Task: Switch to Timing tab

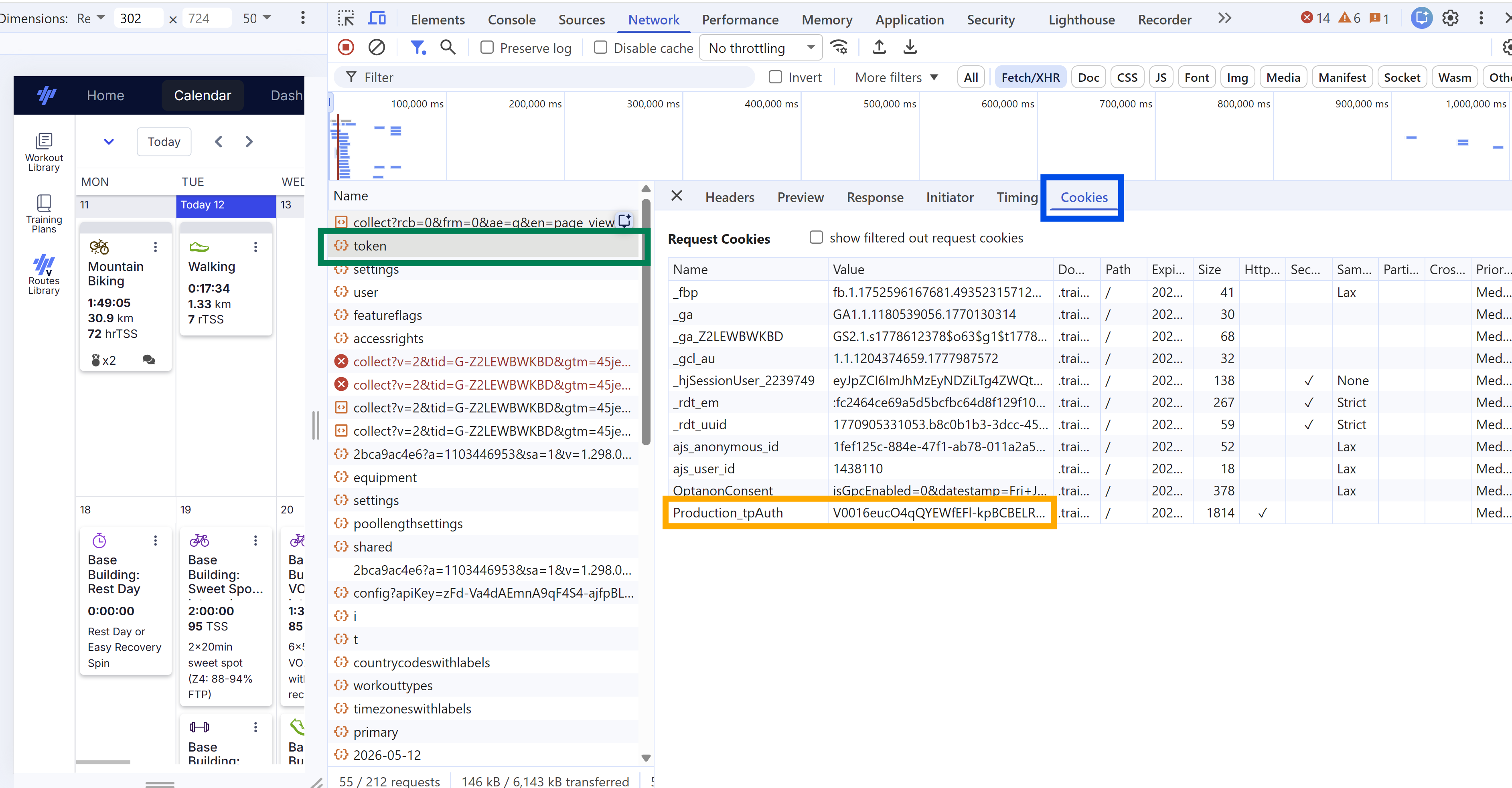Action: 1017,197
